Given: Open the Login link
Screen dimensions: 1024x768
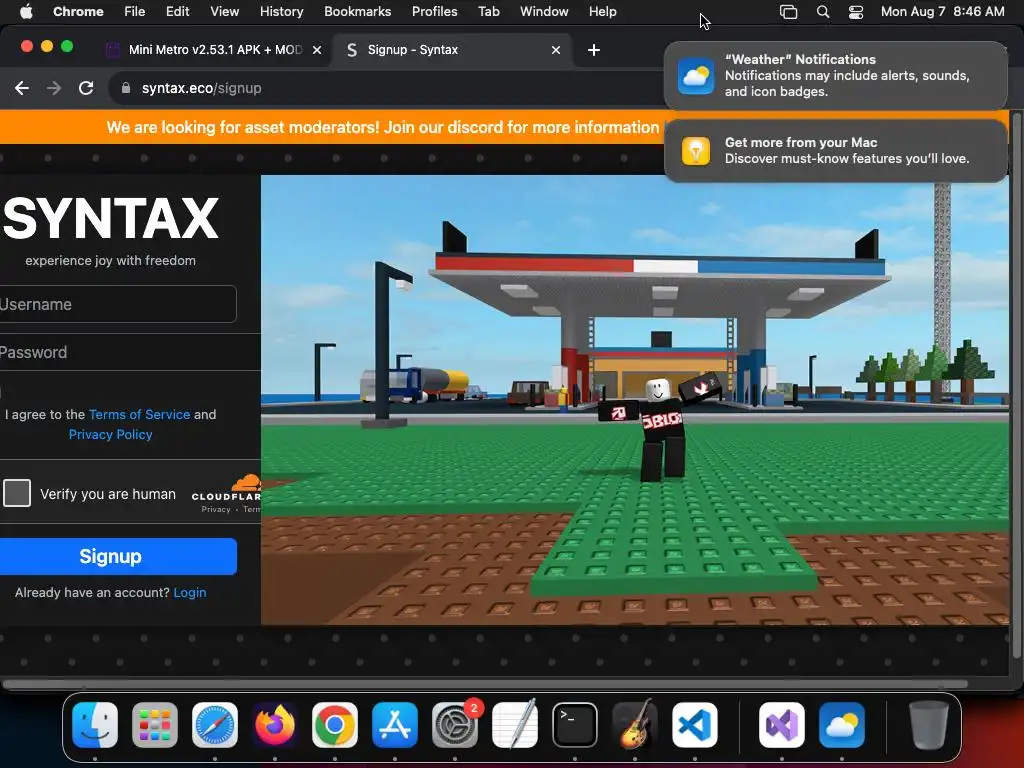Looking at the screenshot, I should coord(190,593).
